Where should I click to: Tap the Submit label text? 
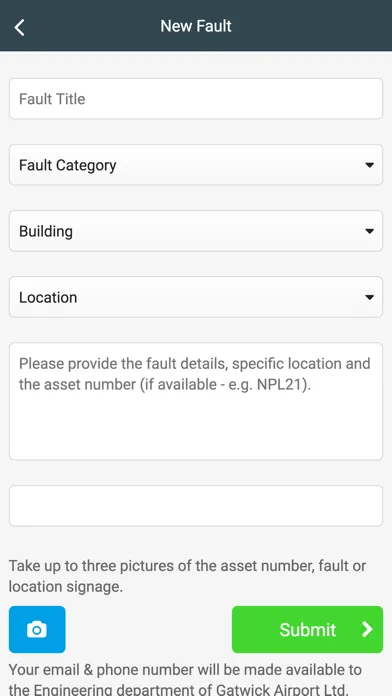point(307,629)
